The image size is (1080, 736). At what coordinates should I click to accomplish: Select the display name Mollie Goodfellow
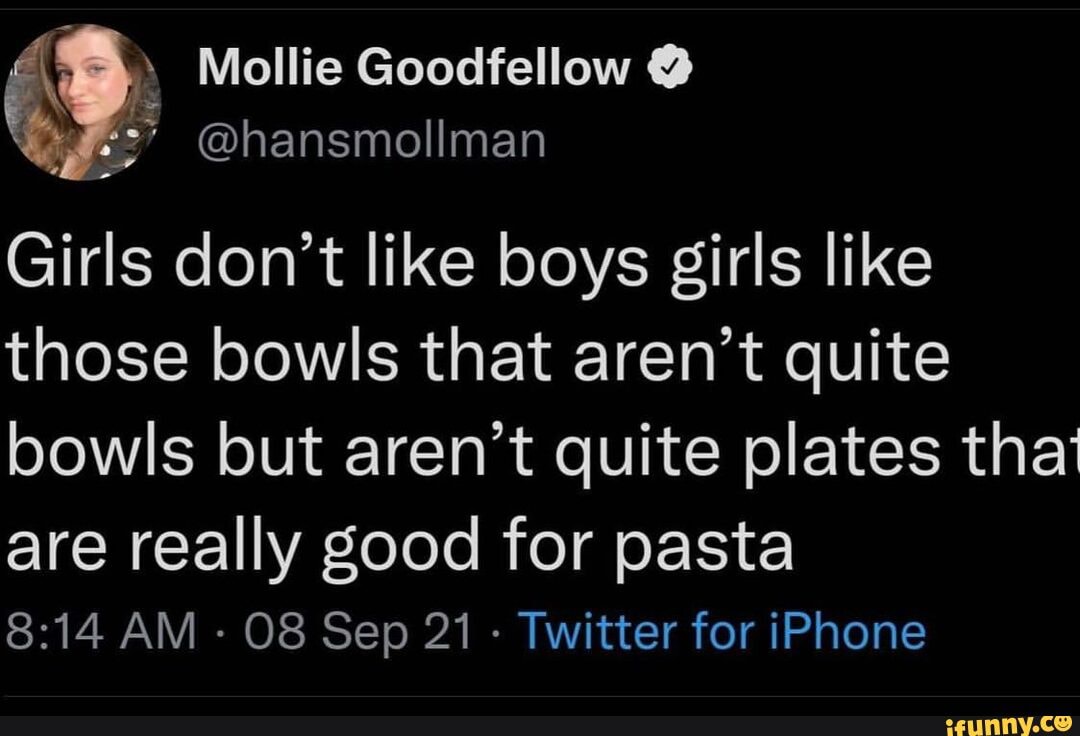[x=411, y=67]
